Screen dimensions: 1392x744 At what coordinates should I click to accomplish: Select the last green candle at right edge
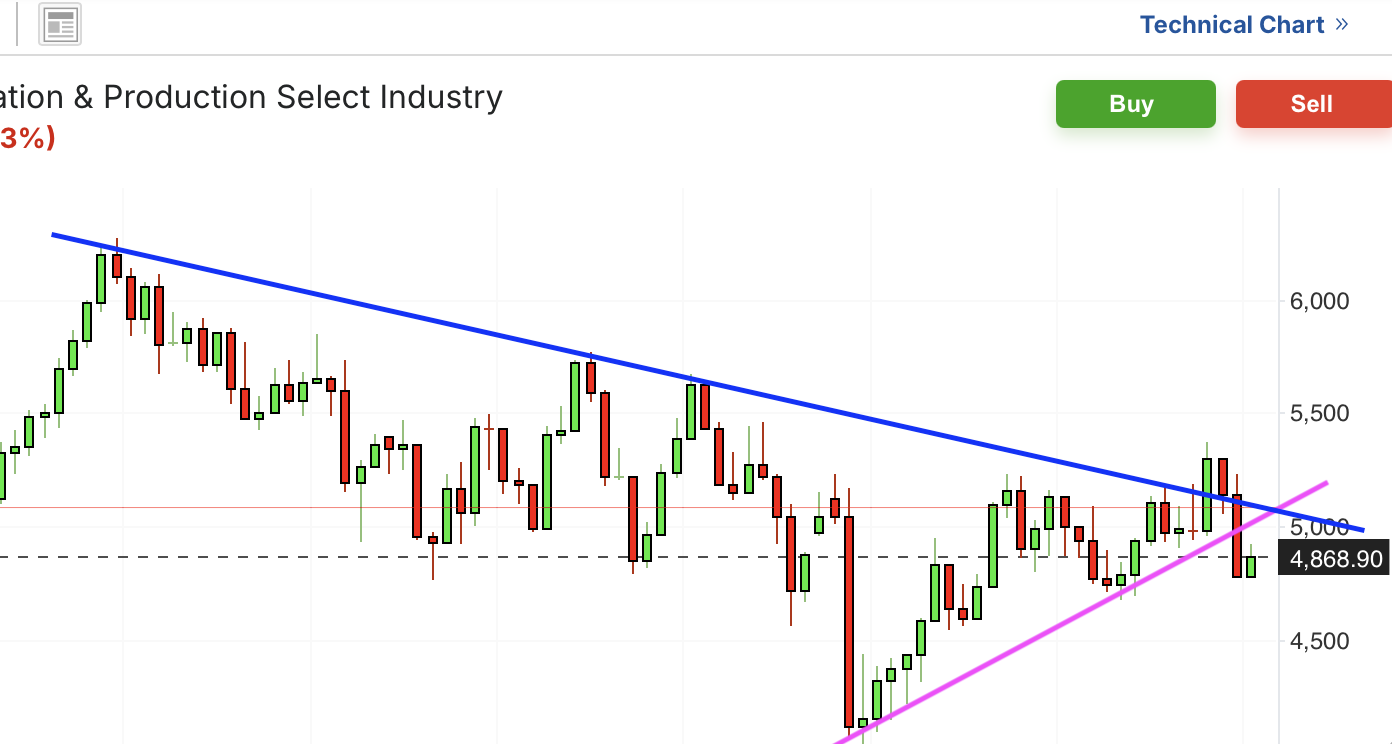(x=1251, y=566)
